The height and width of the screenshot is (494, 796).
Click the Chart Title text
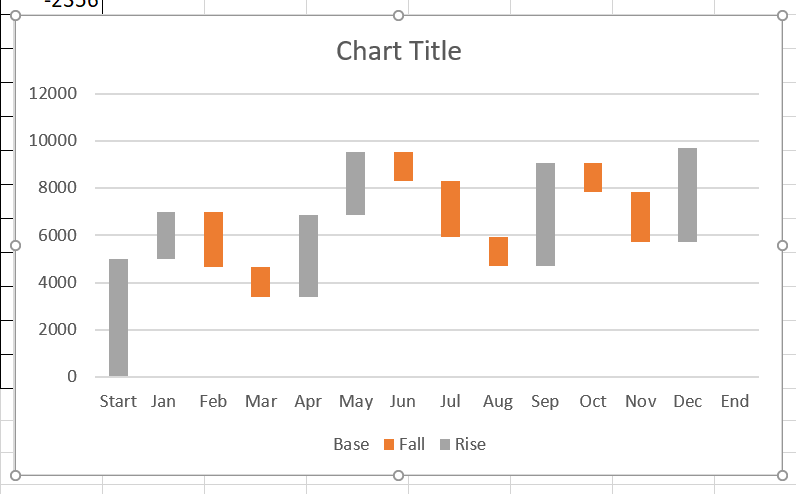(398, 51)
